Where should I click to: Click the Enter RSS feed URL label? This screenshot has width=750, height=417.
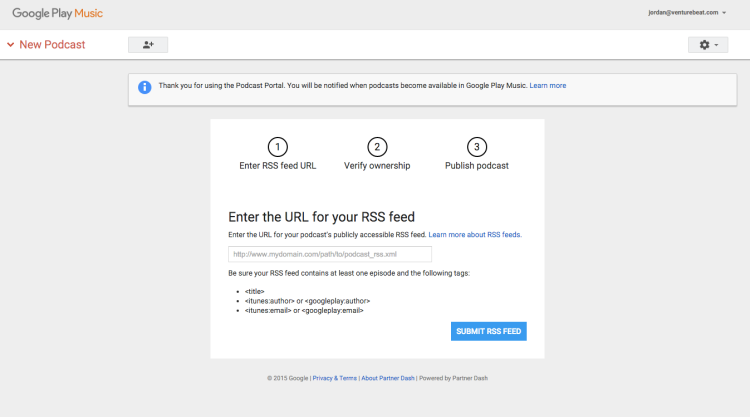click(x=277, y=165)
